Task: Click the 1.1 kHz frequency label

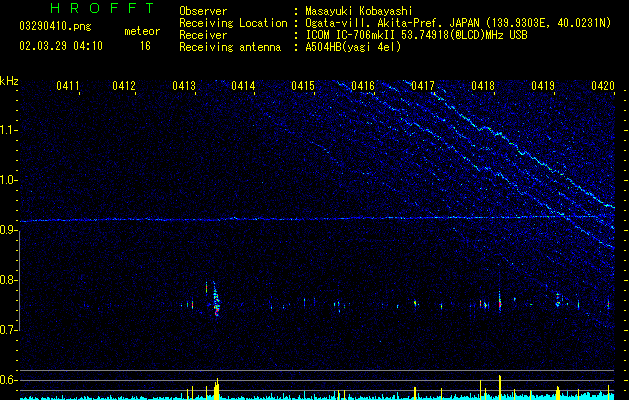Action: pyautogui.click(x=8, y=130)
